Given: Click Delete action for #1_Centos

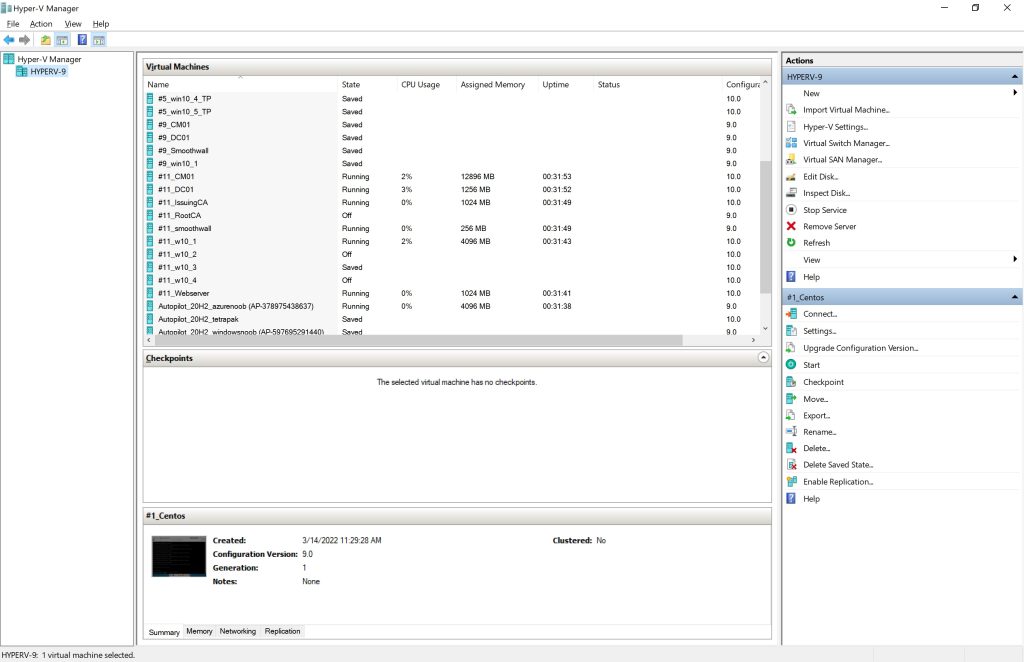Looking at the screenshot, I should click(x=816, y=448).
